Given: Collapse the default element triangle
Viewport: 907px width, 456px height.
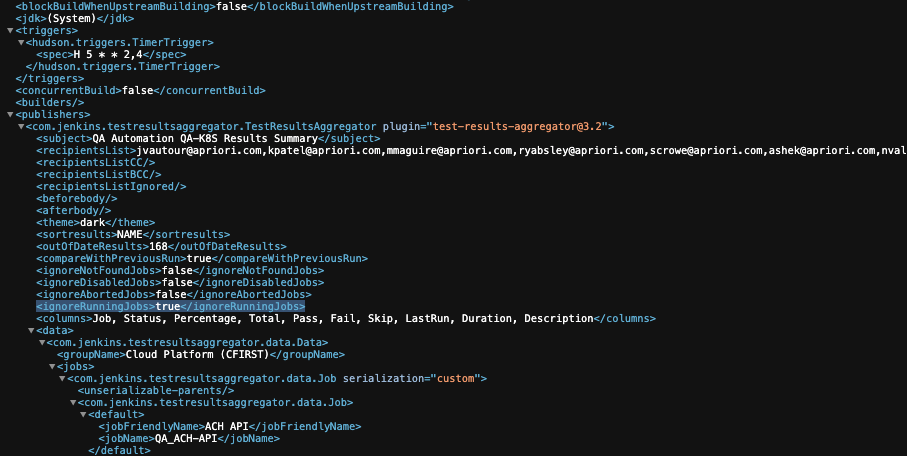Looking at the screenshot, I should (x=83, y=415).
